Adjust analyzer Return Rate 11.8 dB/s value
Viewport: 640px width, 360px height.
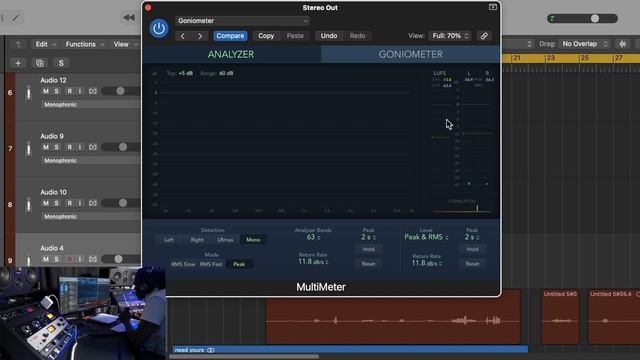click(313, 262)
